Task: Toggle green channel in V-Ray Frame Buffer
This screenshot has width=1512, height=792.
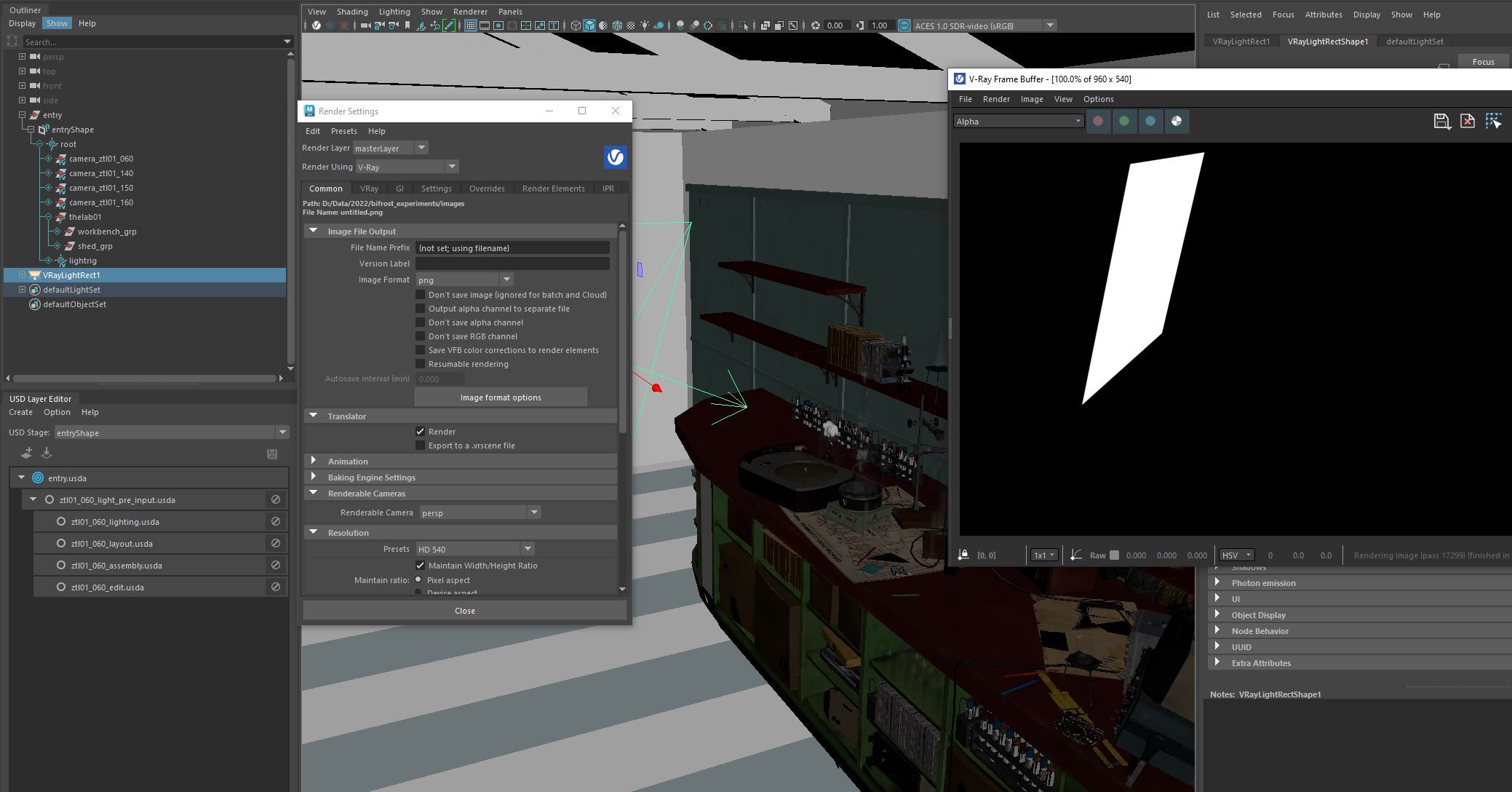Action: click(x=1124, y=121)
